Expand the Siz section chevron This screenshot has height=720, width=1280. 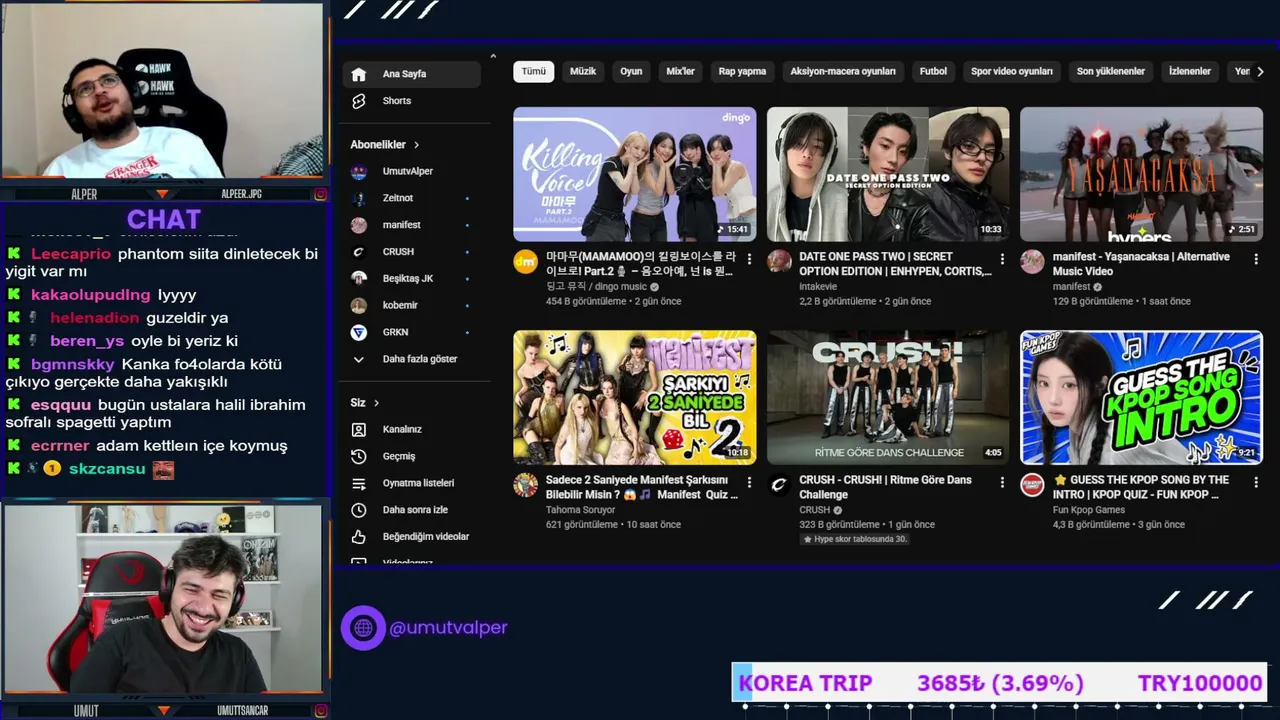point(376,403)
